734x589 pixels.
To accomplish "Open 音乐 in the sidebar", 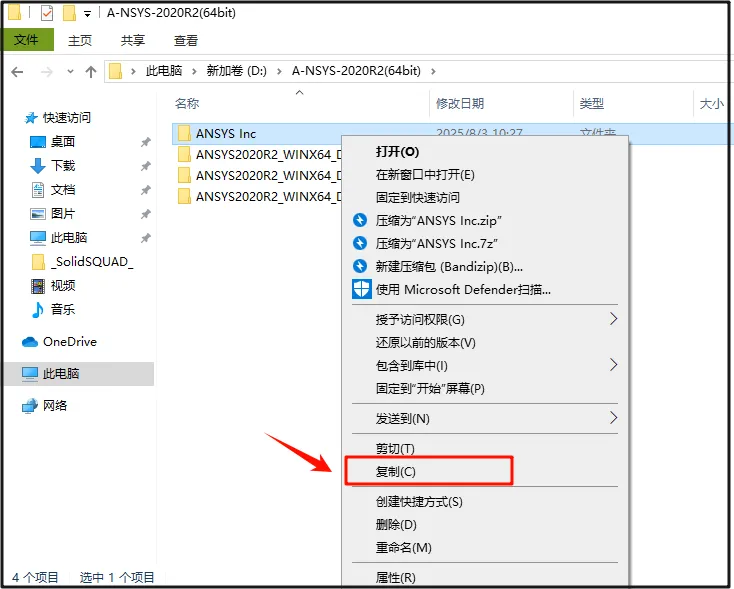I will click(52, 309).
